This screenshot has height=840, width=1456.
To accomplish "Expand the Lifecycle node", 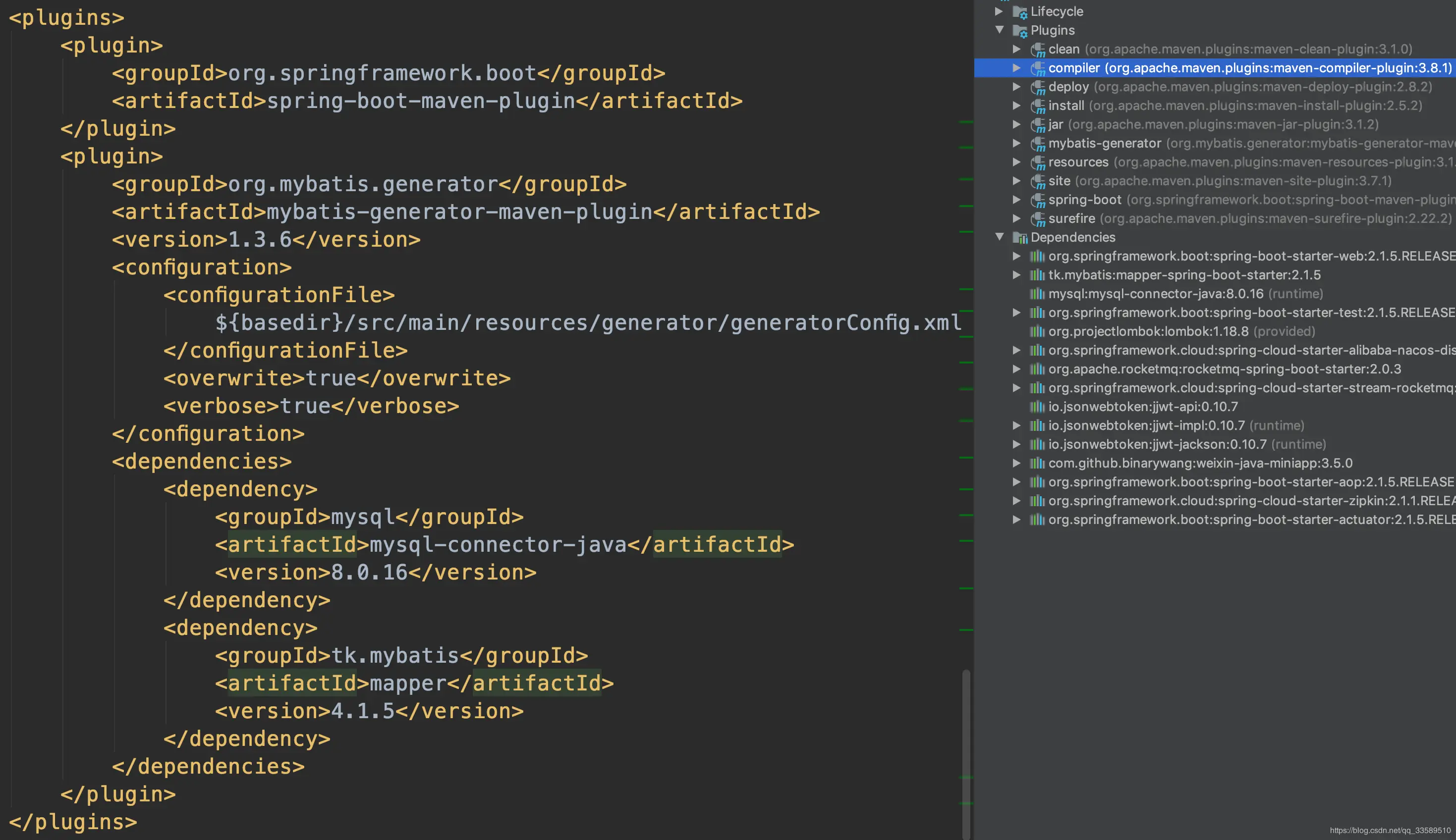I will [x=999, y=11].
